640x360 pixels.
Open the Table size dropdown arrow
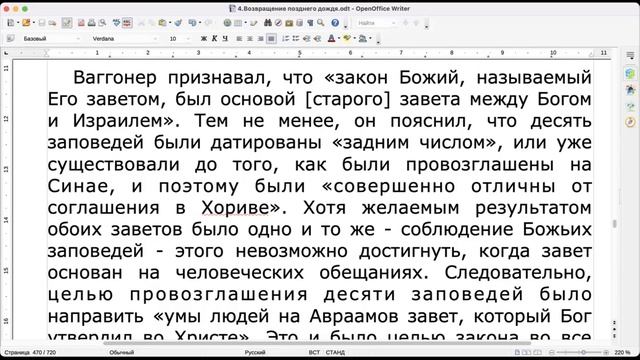245,23
